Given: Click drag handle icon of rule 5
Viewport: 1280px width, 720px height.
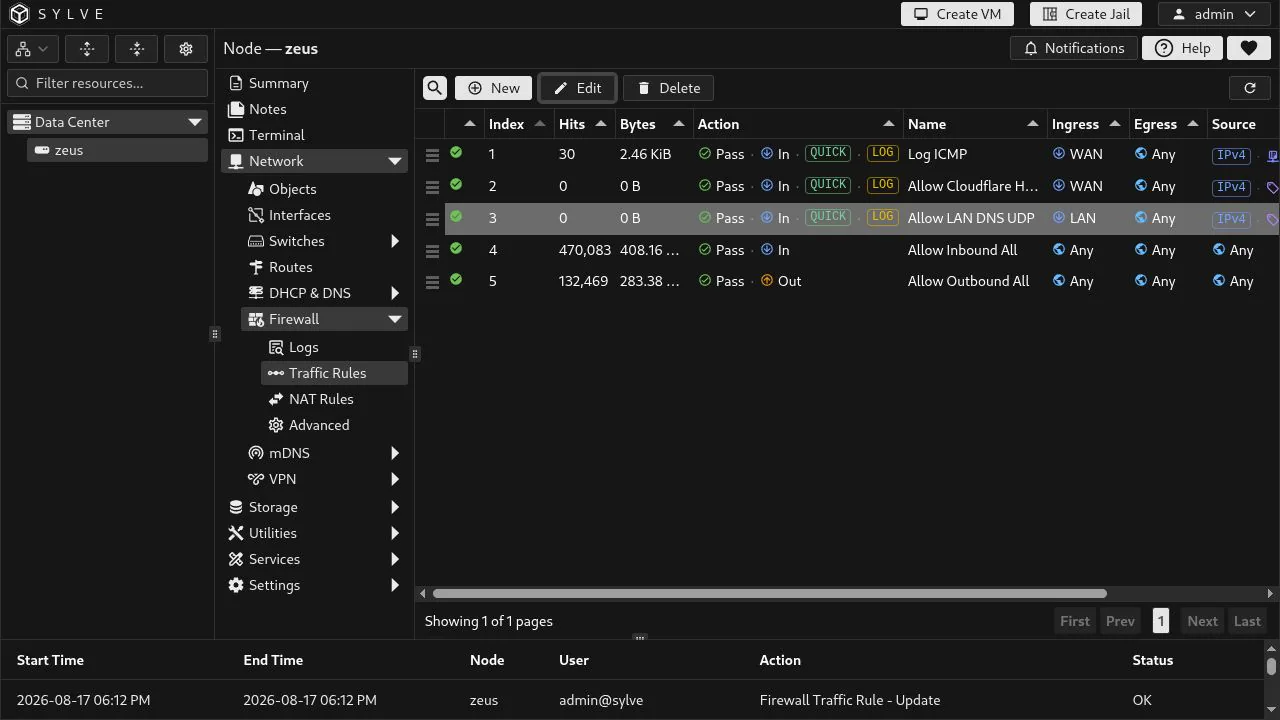Looking at the screenshot, I should tap(432, 282).
